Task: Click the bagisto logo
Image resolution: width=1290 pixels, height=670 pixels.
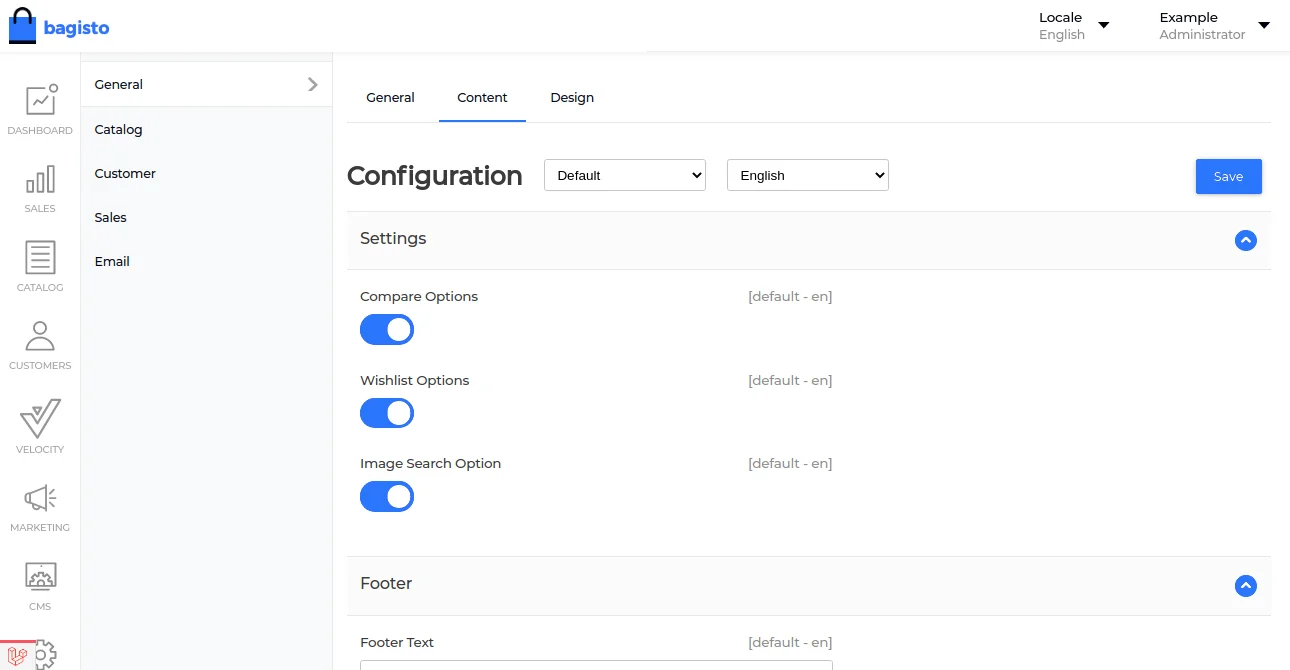Action: 59,27
